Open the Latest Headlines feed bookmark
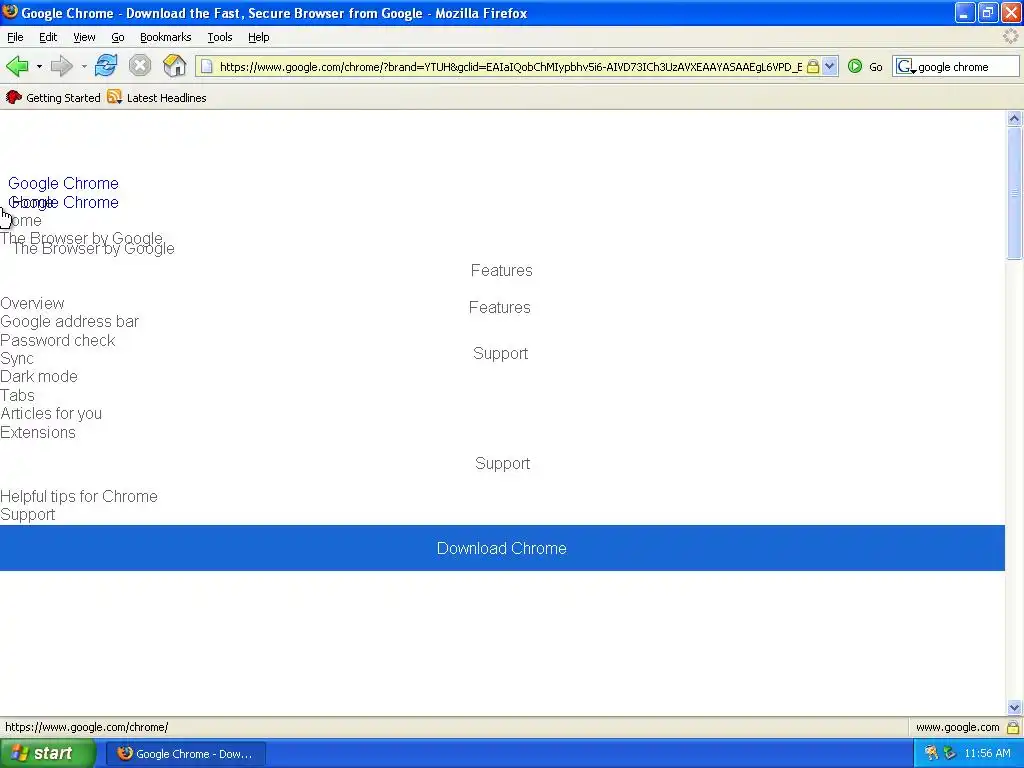 click(157, 98)
